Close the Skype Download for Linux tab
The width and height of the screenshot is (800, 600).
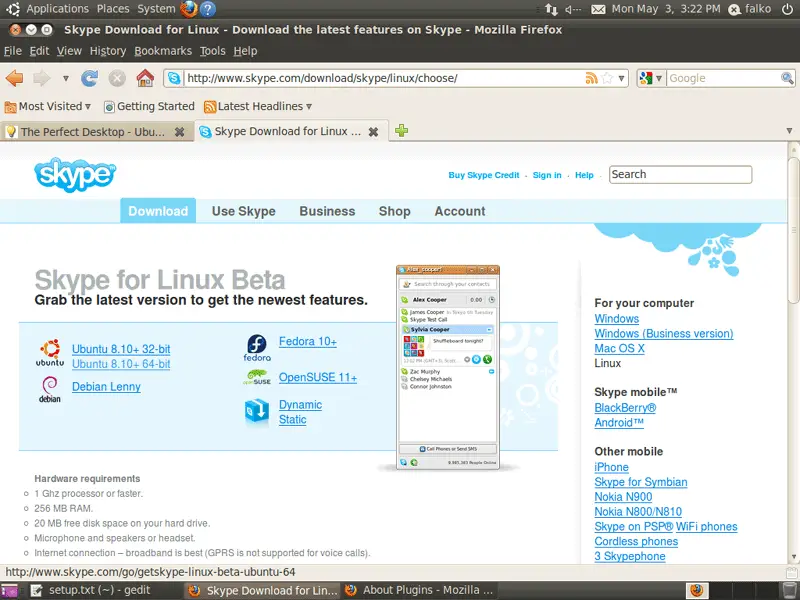[x=373, y=132]
